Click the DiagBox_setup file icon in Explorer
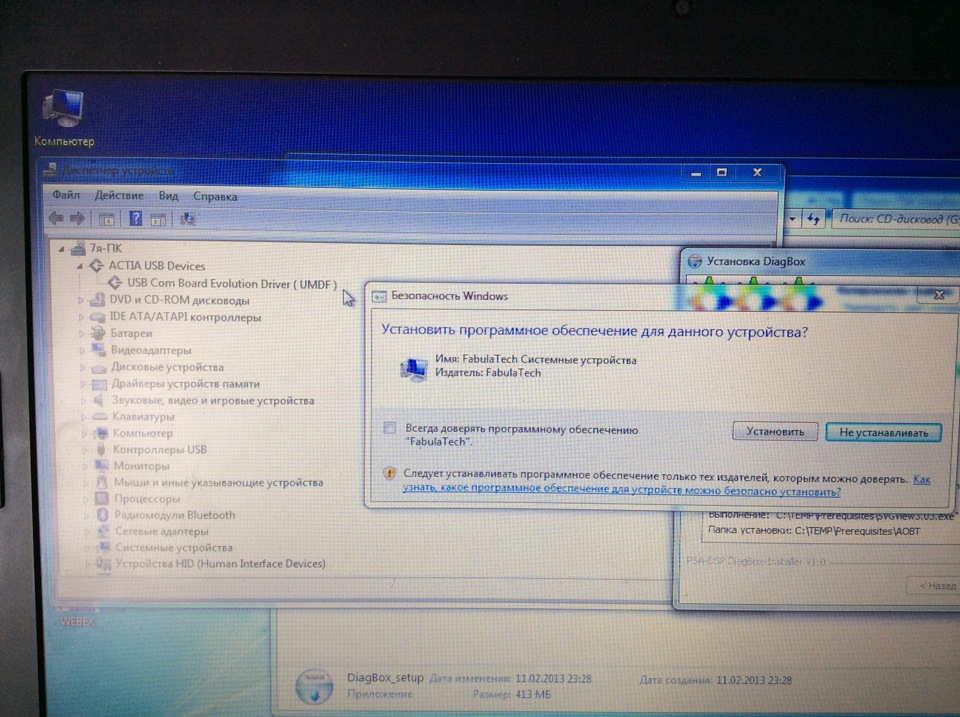The width and height of the screenshot is (960, 717). (314, 685)
